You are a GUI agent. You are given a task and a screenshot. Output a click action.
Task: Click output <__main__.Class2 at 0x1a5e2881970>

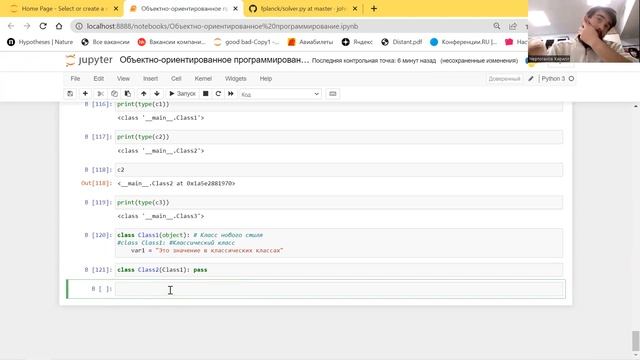pyautogui.click(x=176, y=184)
